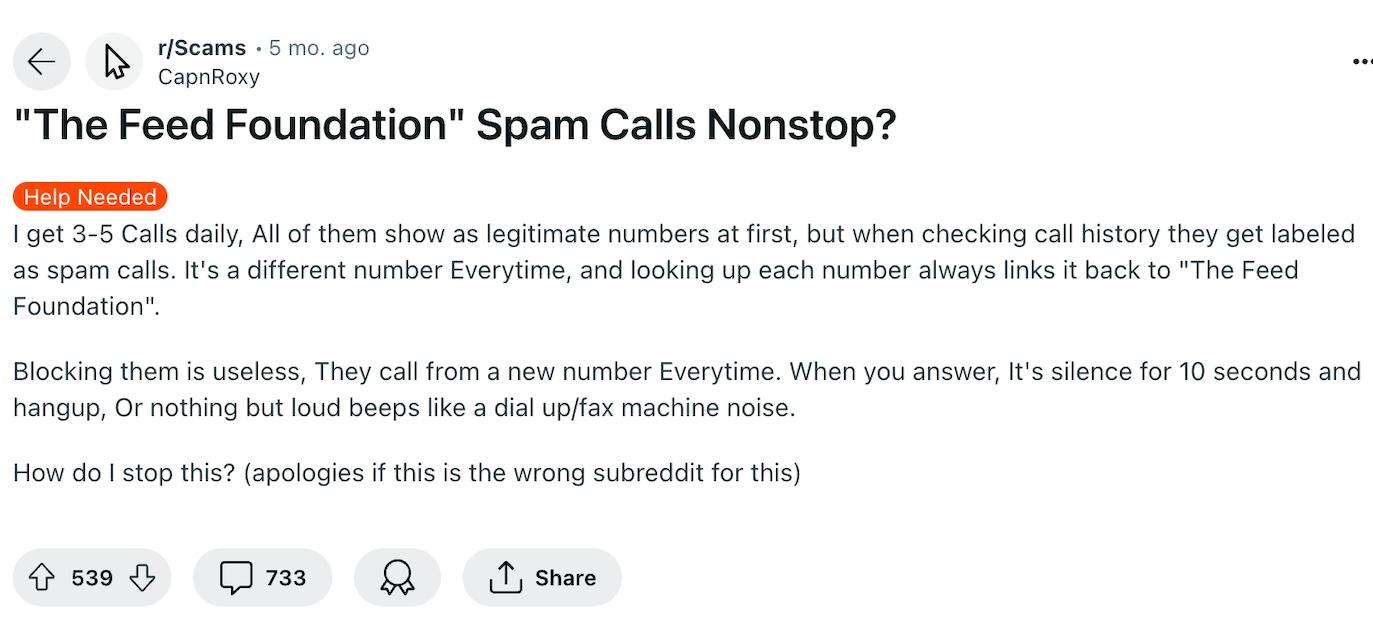Image resolution: width=1373 pixels, height=628 pixels.
Task: Open the CapnRoxy user avatar
Action: [114, 61]
